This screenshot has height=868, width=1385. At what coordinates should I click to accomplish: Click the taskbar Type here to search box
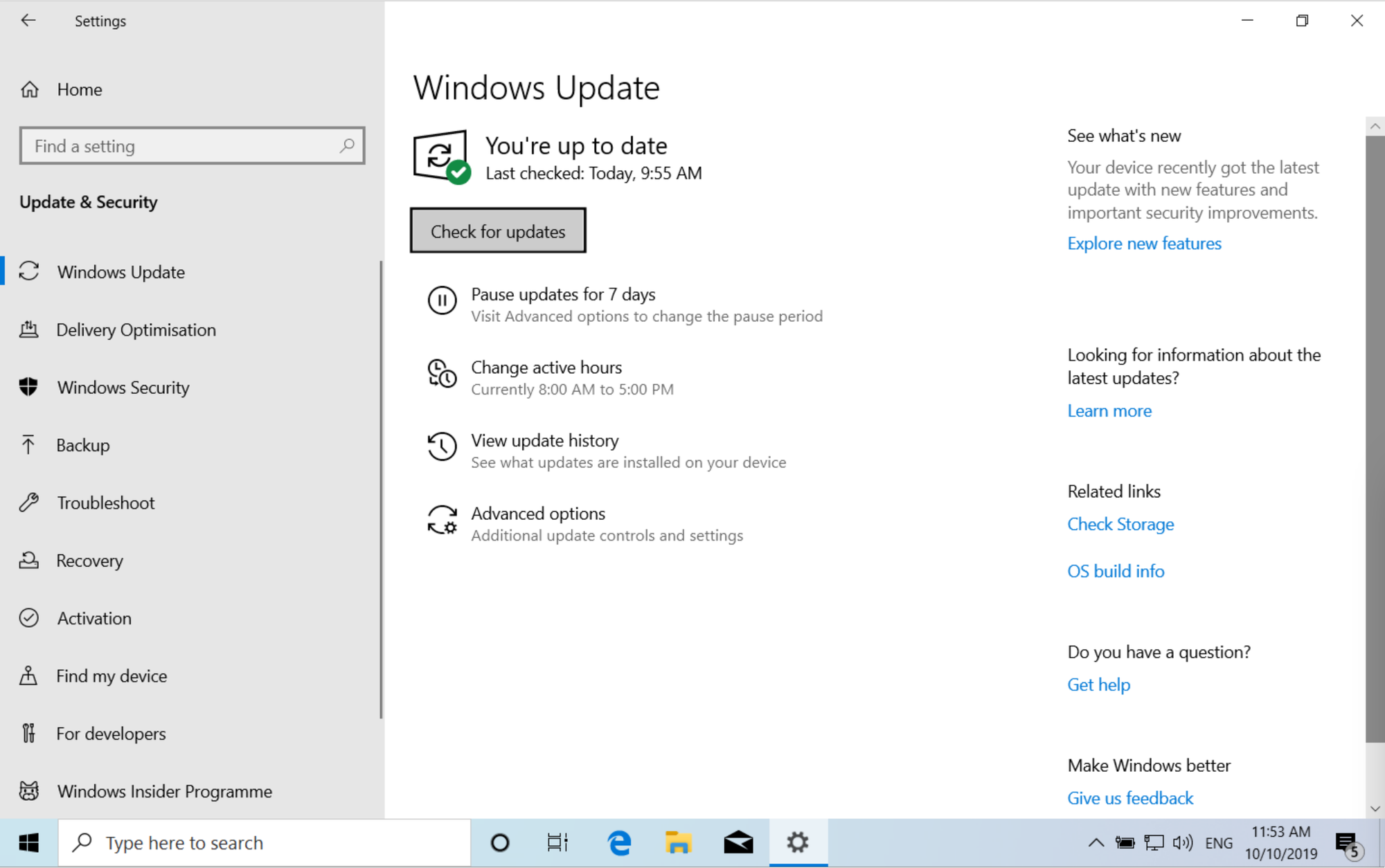[265, 842]
